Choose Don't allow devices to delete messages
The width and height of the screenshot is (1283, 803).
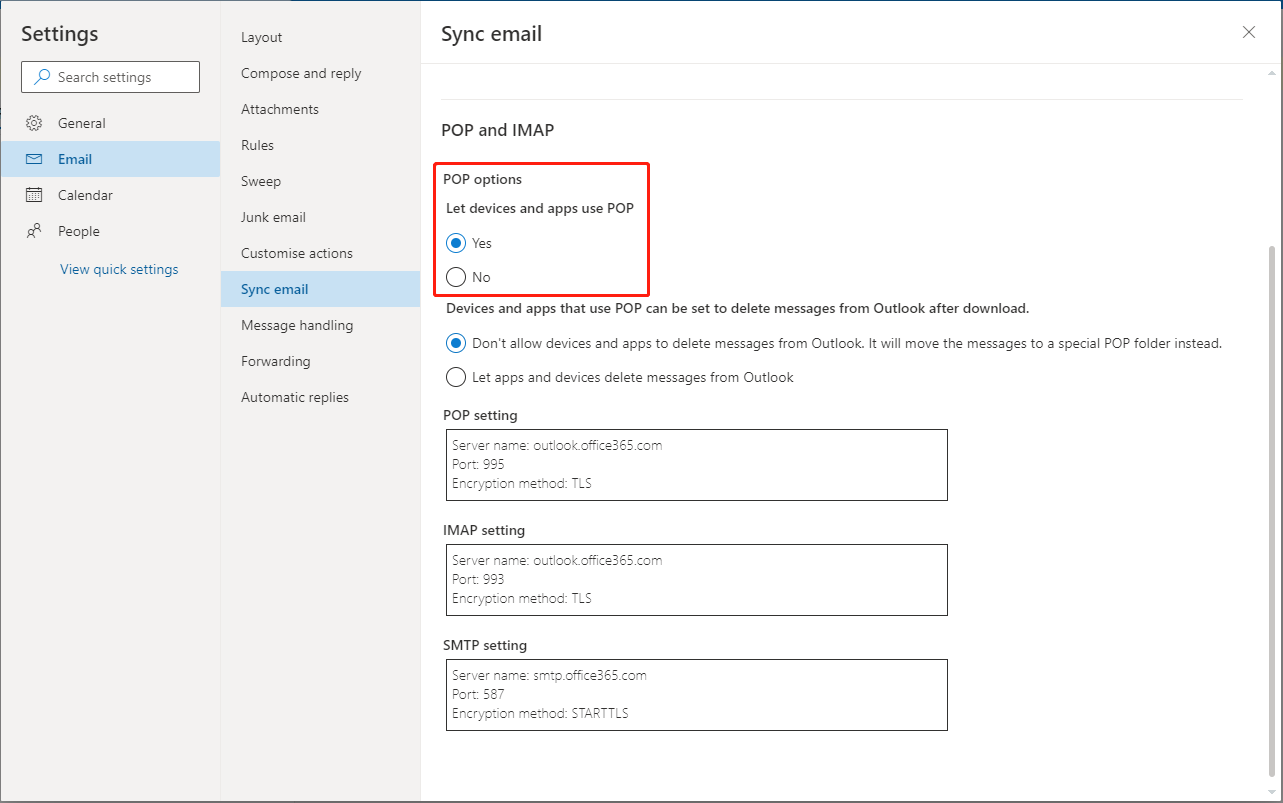456,343
